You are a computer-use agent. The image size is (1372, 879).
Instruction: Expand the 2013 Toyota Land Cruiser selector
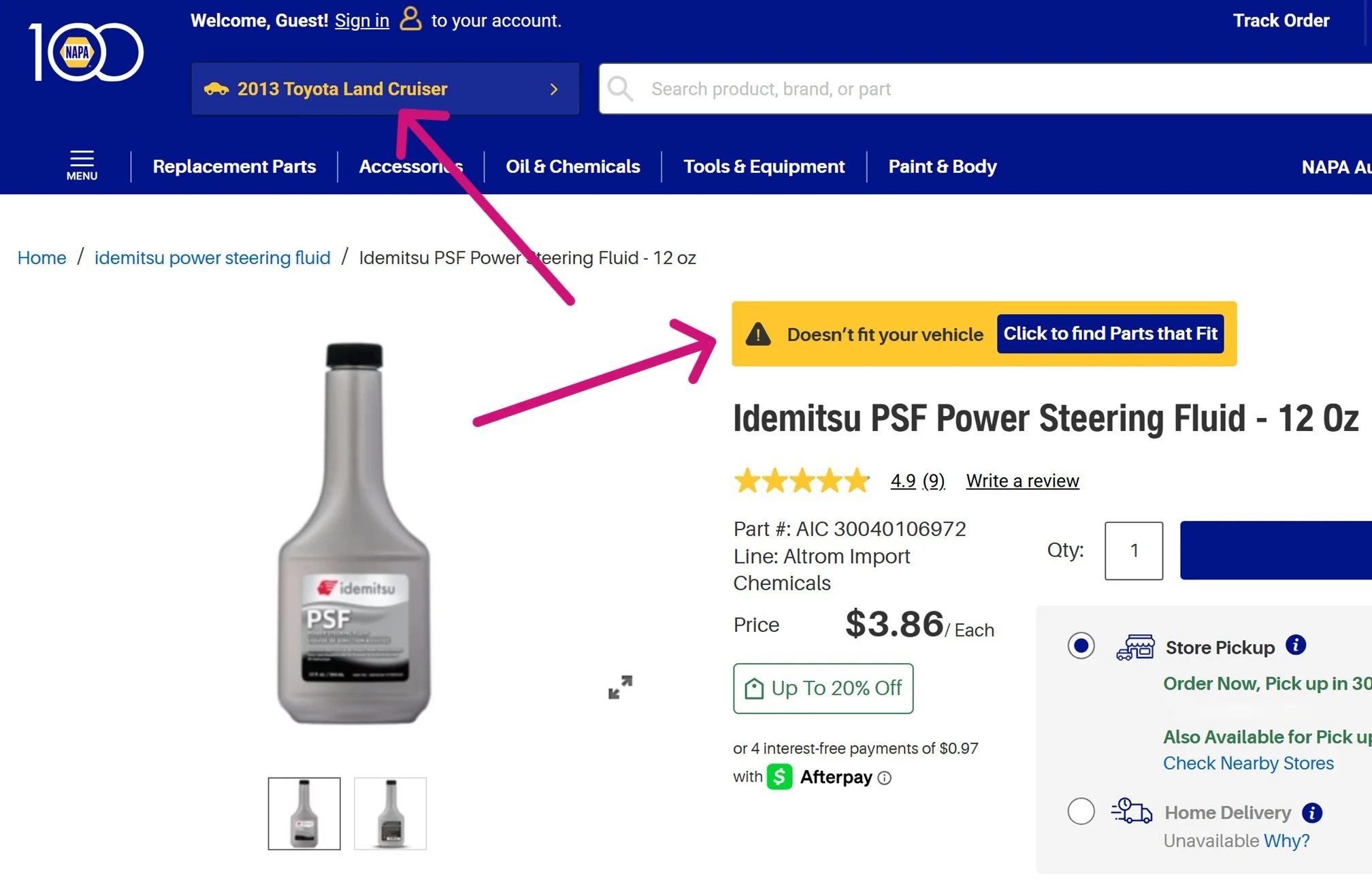coord(385,89)
